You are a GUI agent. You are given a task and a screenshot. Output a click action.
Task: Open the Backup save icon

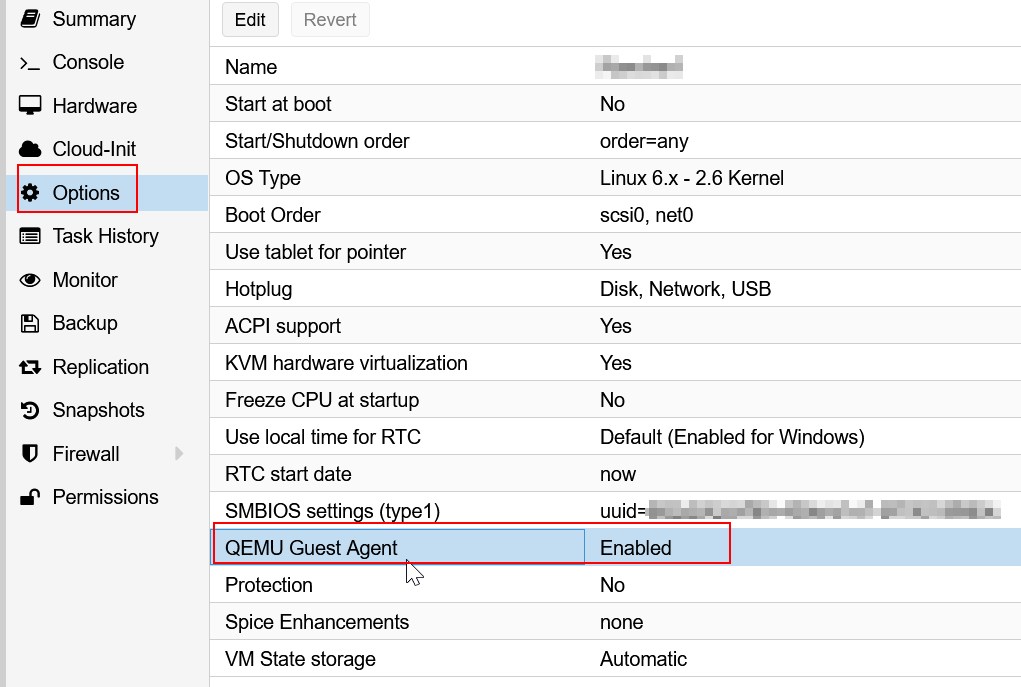(30, 323)
